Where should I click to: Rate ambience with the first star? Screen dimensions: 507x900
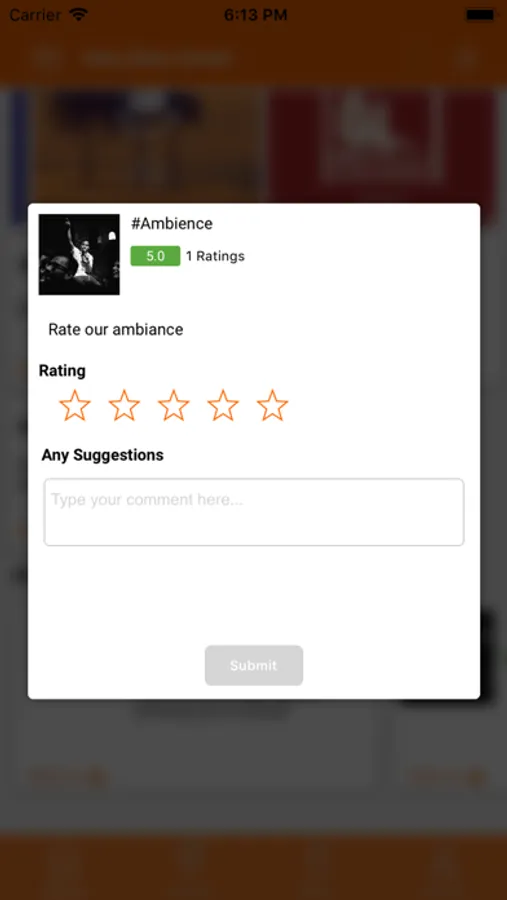coord(75,405)
